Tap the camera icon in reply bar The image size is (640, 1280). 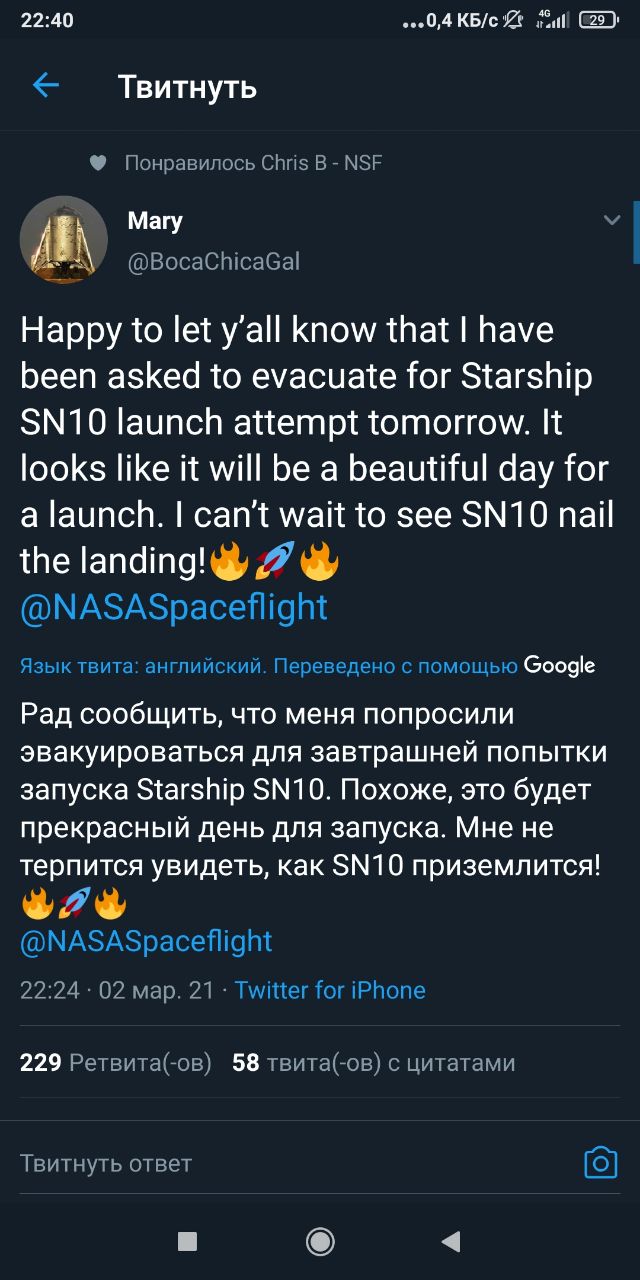tap(600, 1162)
